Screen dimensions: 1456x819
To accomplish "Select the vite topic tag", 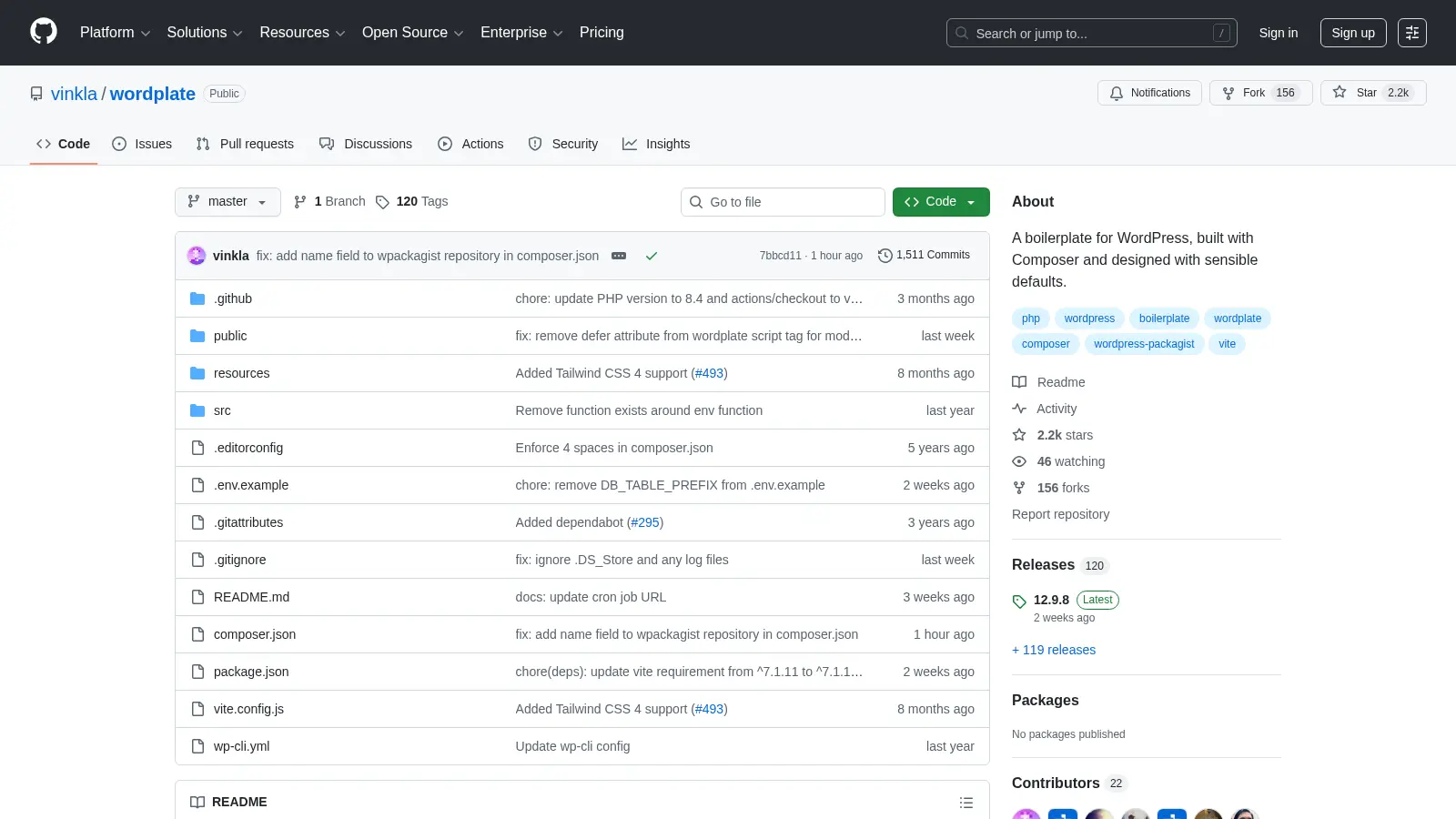I will (1227, 344).
